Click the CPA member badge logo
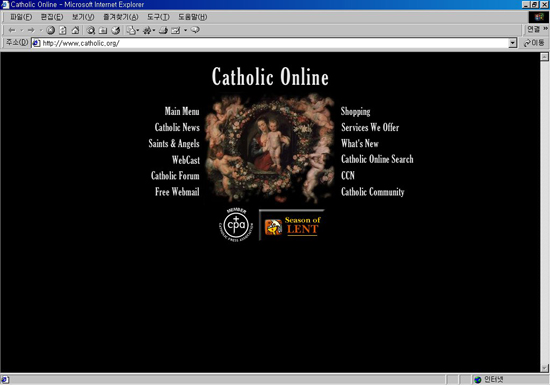The height and width of the screenshot is (385, 550). pyautogui.click(x=236, y=224)
